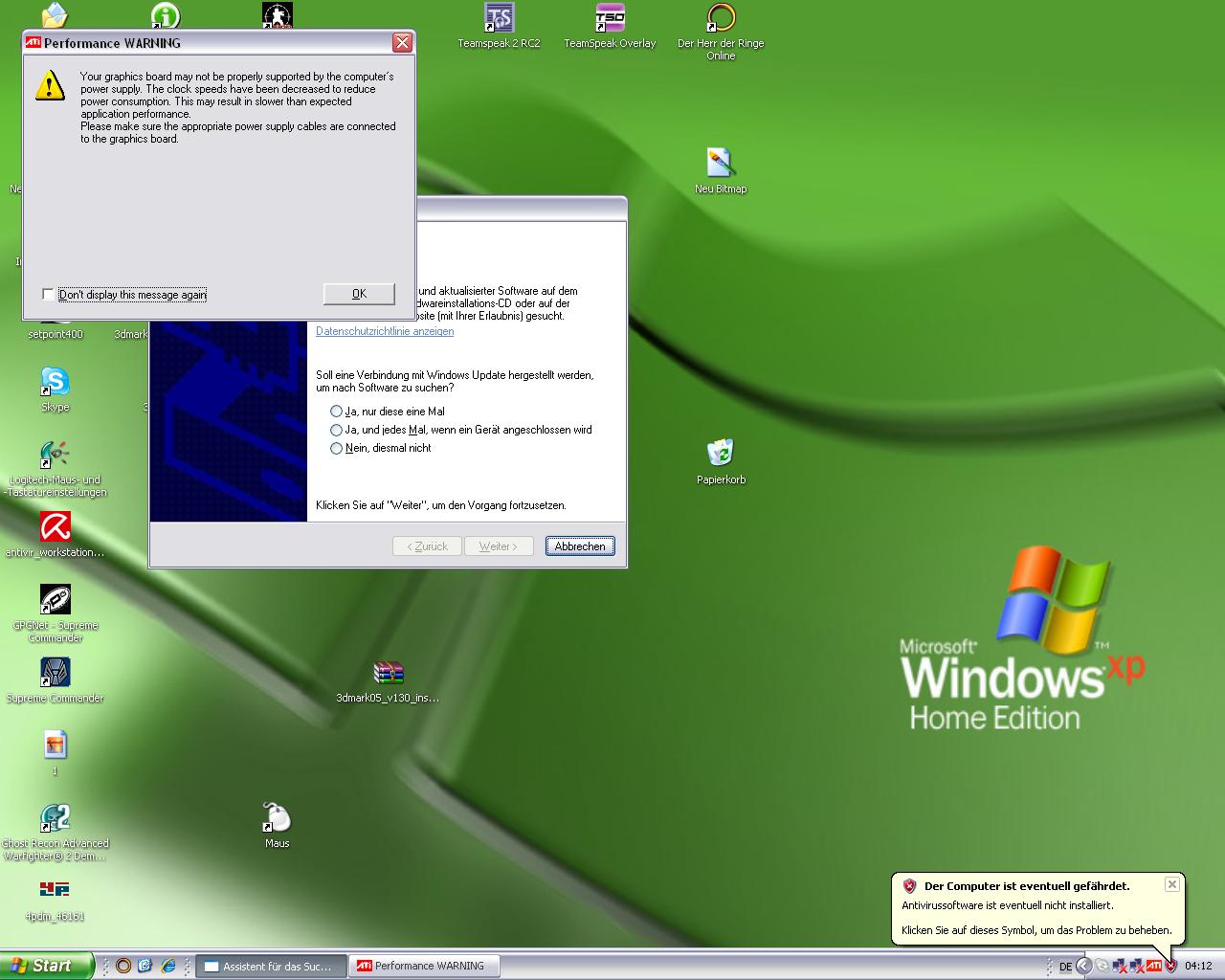
Task: Click the blue quick launch icon beside Internet Explorer
Action: pyautogui.click(x=145, y=966)
